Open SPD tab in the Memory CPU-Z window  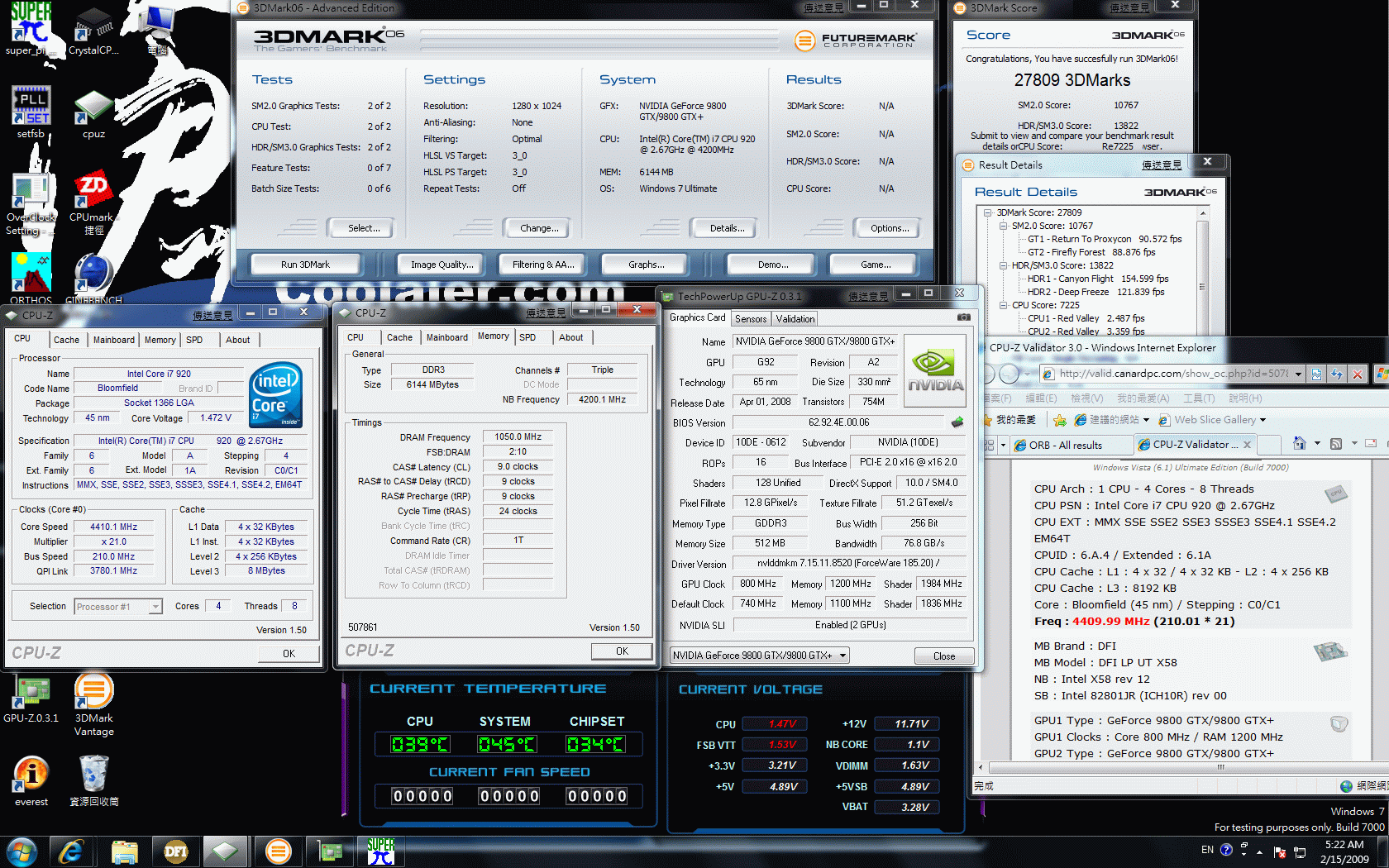tap(527, 337)
